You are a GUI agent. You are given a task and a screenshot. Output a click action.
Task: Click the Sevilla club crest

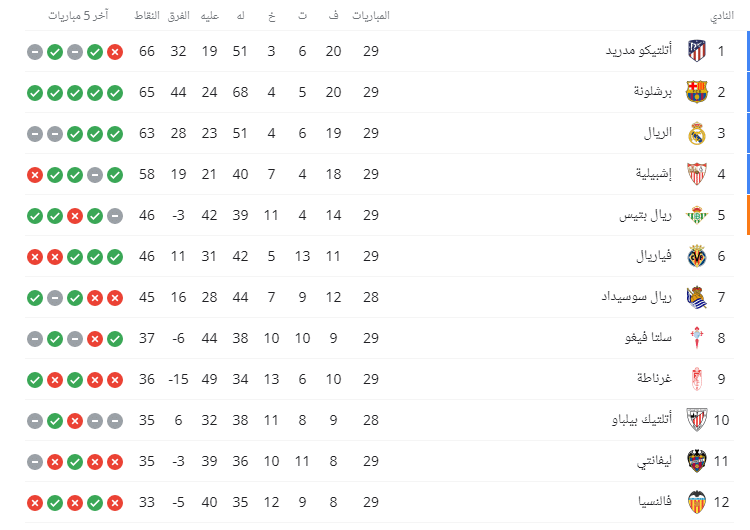click(x=697, y=174)
